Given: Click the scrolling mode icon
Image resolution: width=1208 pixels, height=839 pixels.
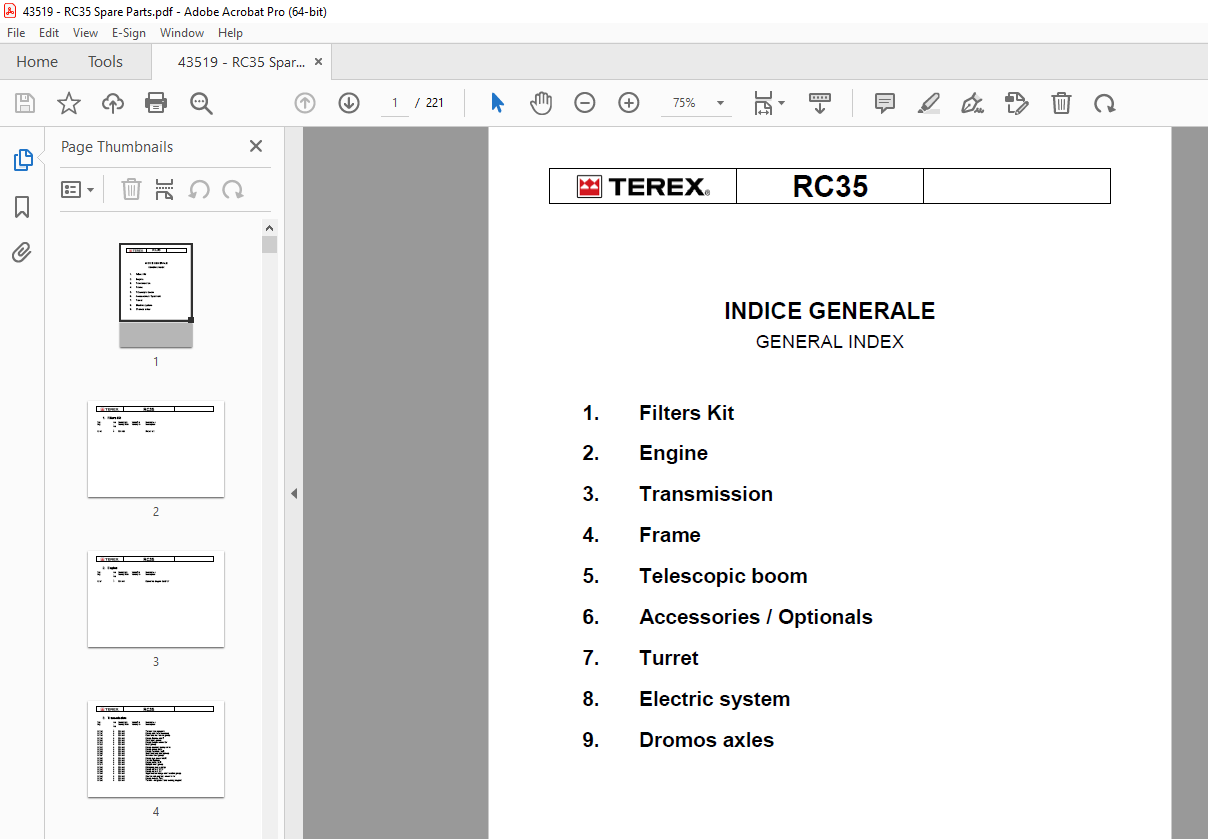Looking at the screenshot, I should pos(820,103).
